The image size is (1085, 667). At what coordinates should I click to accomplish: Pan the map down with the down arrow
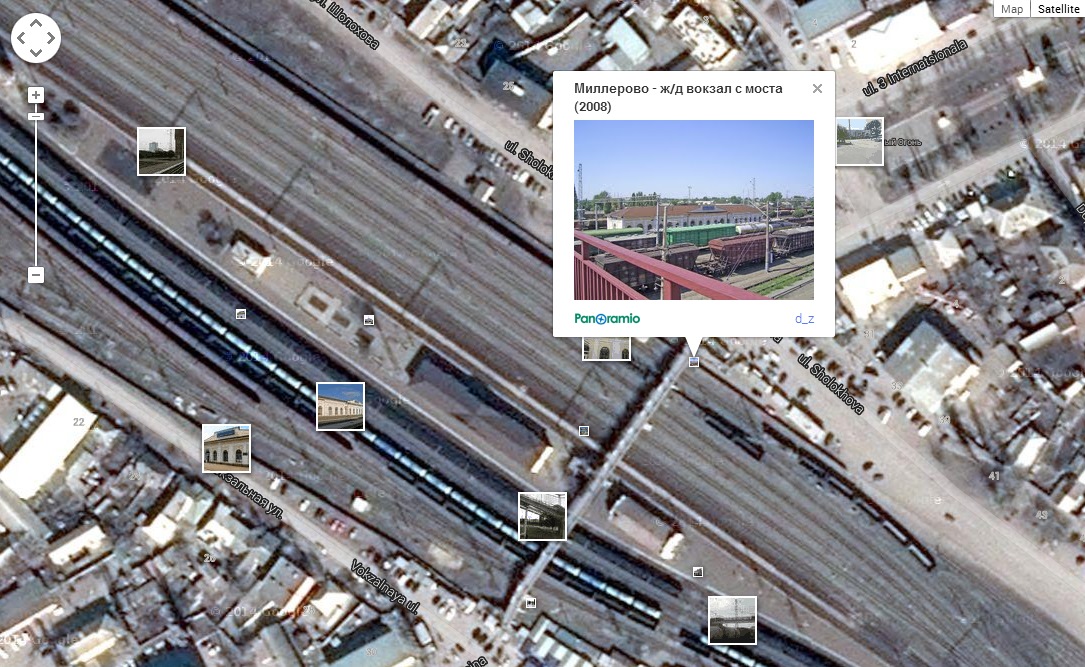[x=36, y=53]
